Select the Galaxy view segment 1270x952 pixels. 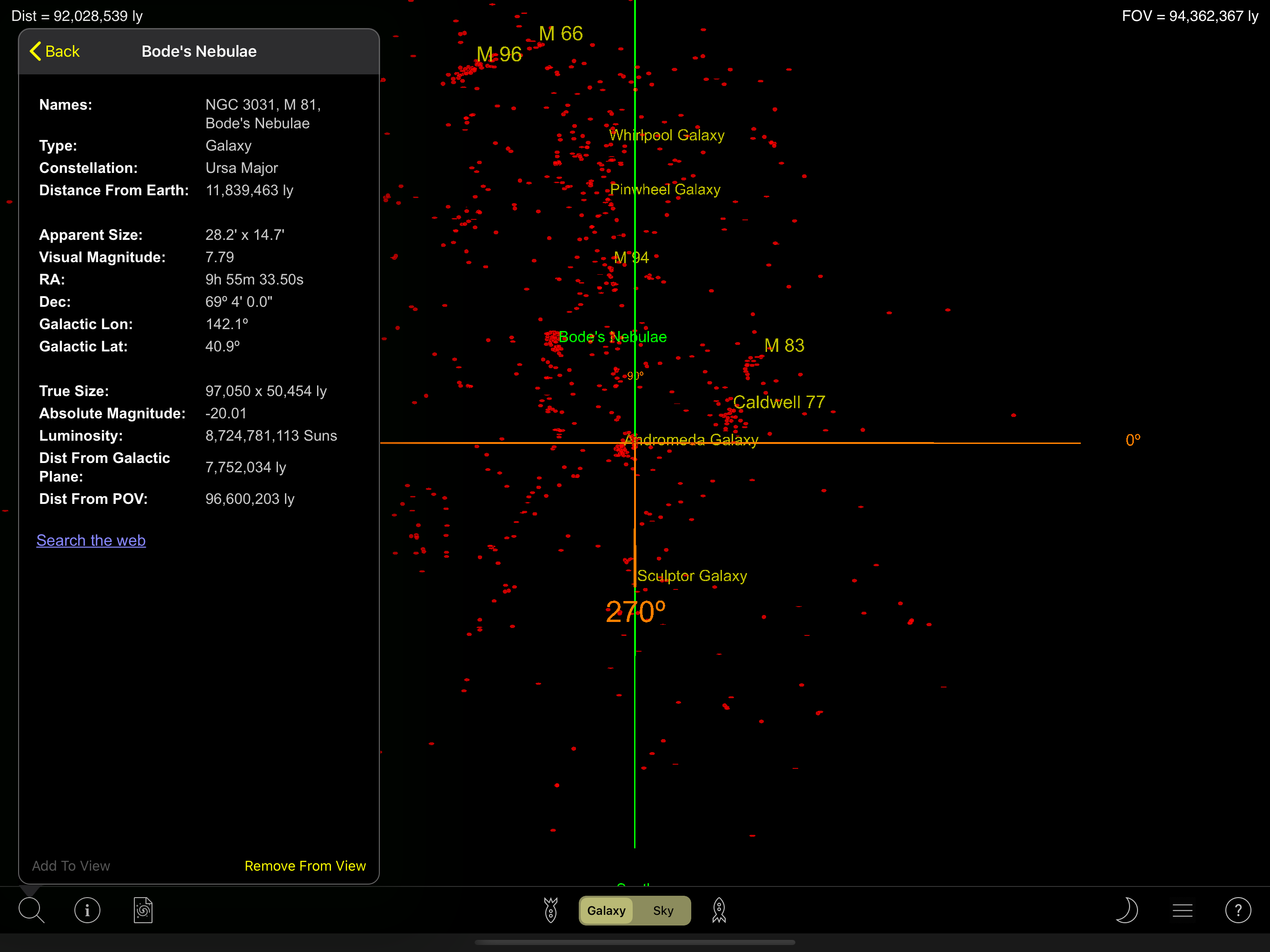tap(606, 911)
